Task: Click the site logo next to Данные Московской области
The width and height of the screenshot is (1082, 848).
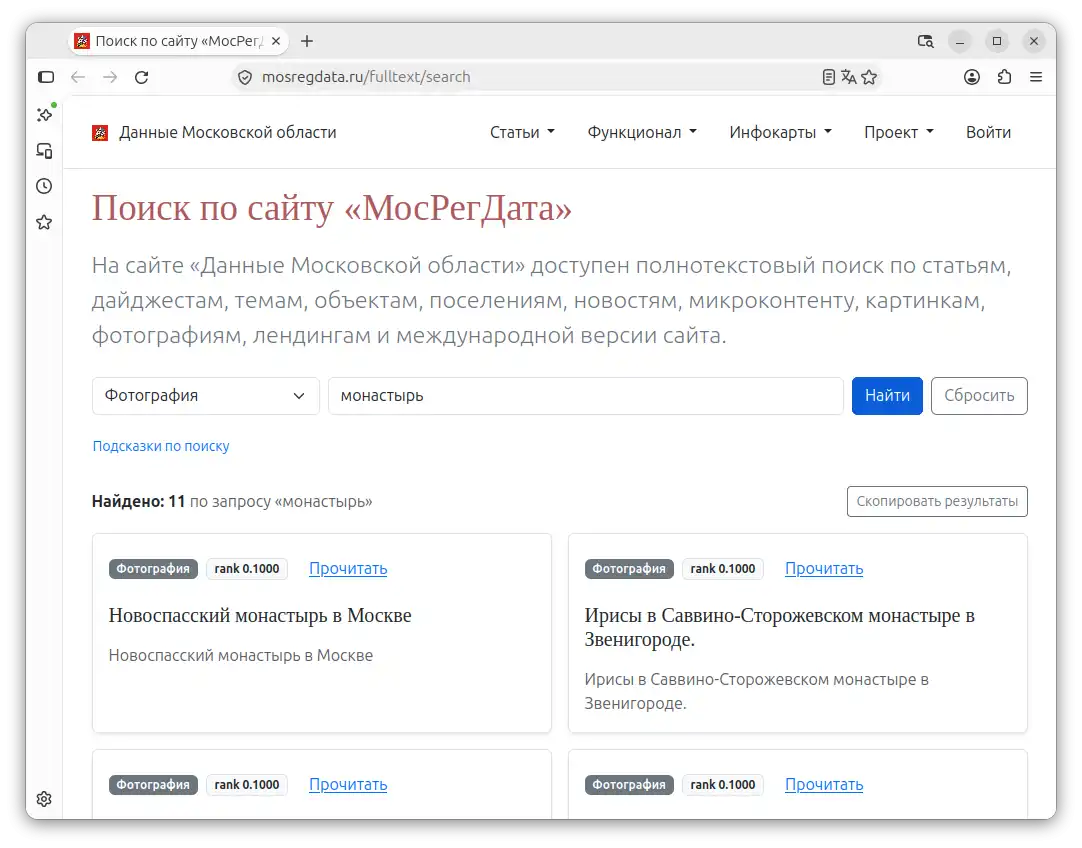Action: (100, 132)
